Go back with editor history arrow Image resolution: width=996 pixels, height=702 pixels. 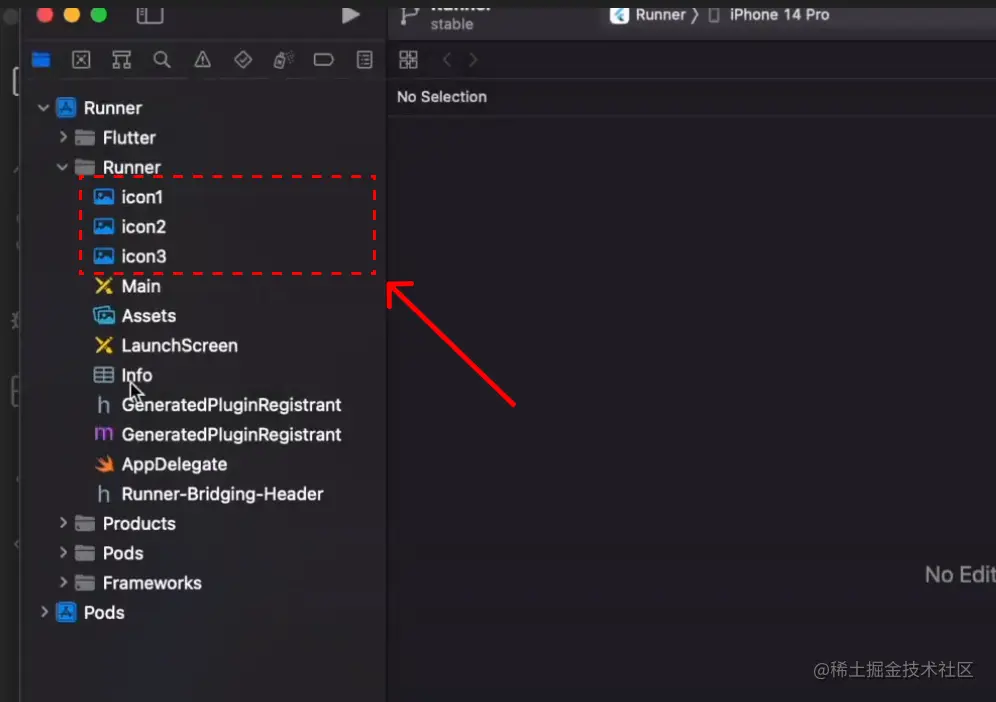[447, 60]
